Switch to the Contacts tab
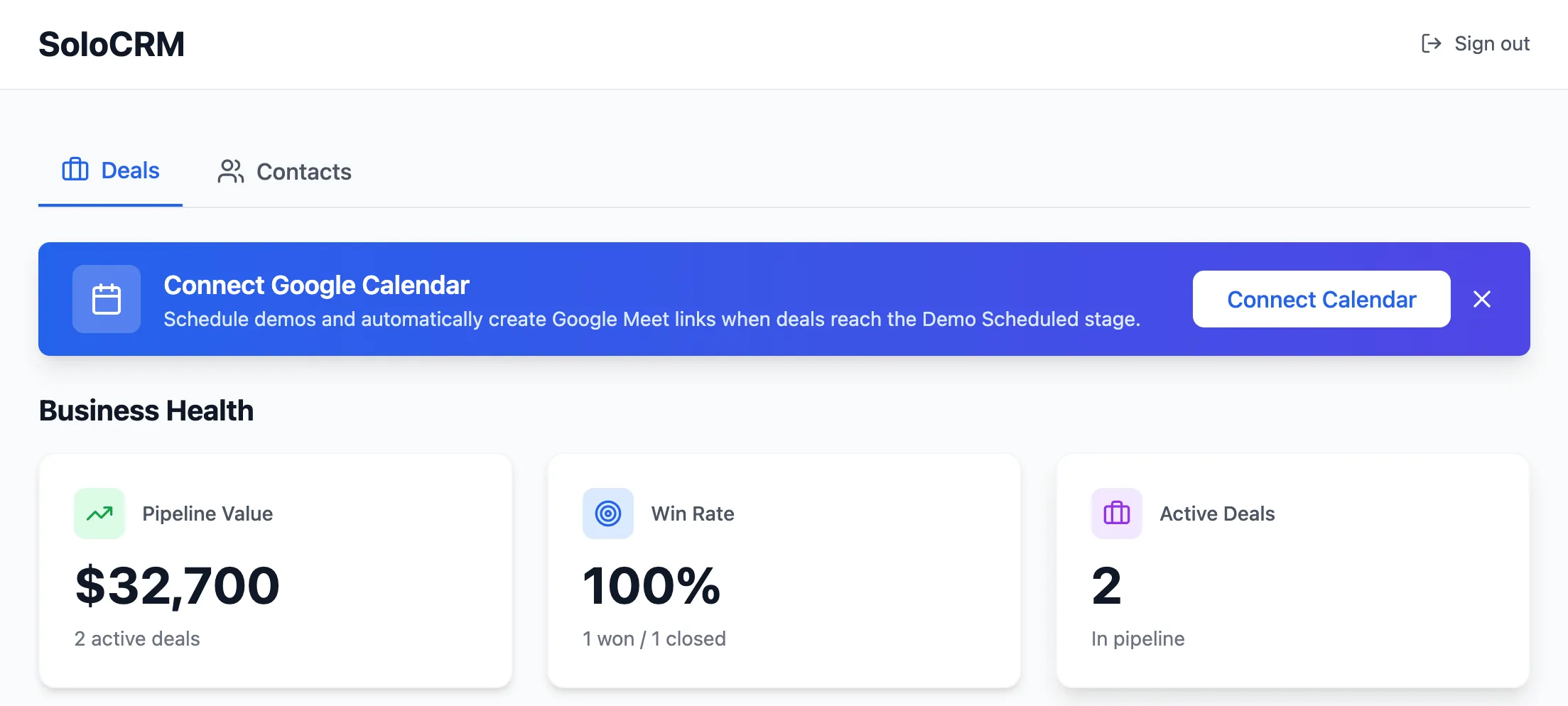The height and width of the screenshot is (706, 1568). 304,171
